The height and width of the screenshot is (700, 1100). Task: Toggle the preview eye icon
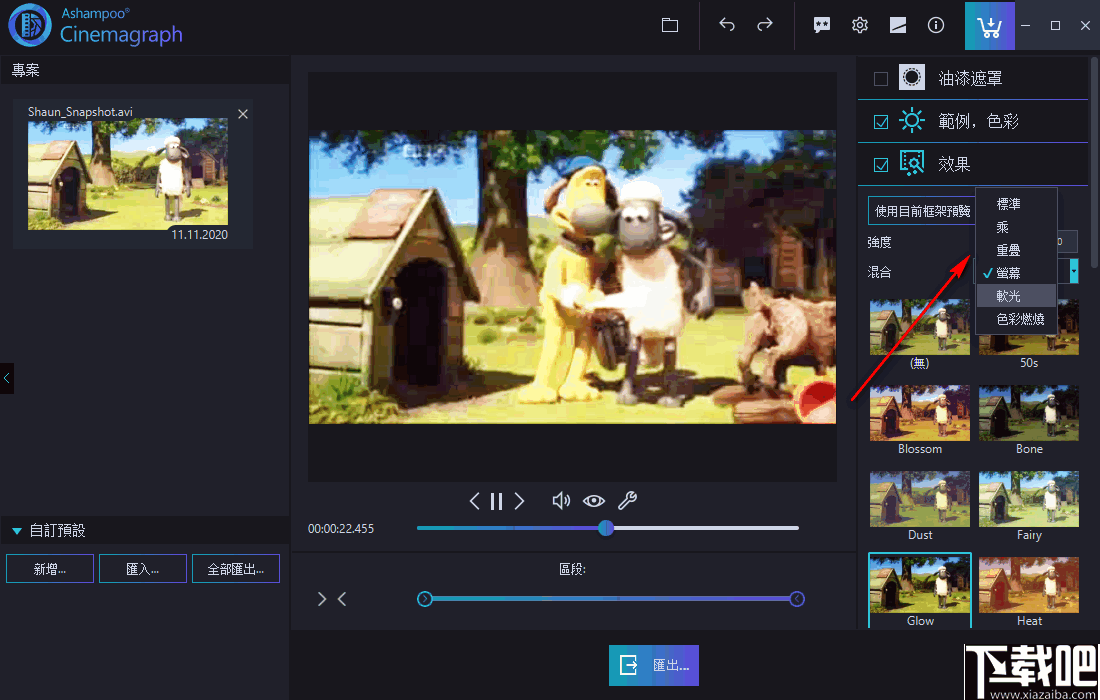(594, 501)
